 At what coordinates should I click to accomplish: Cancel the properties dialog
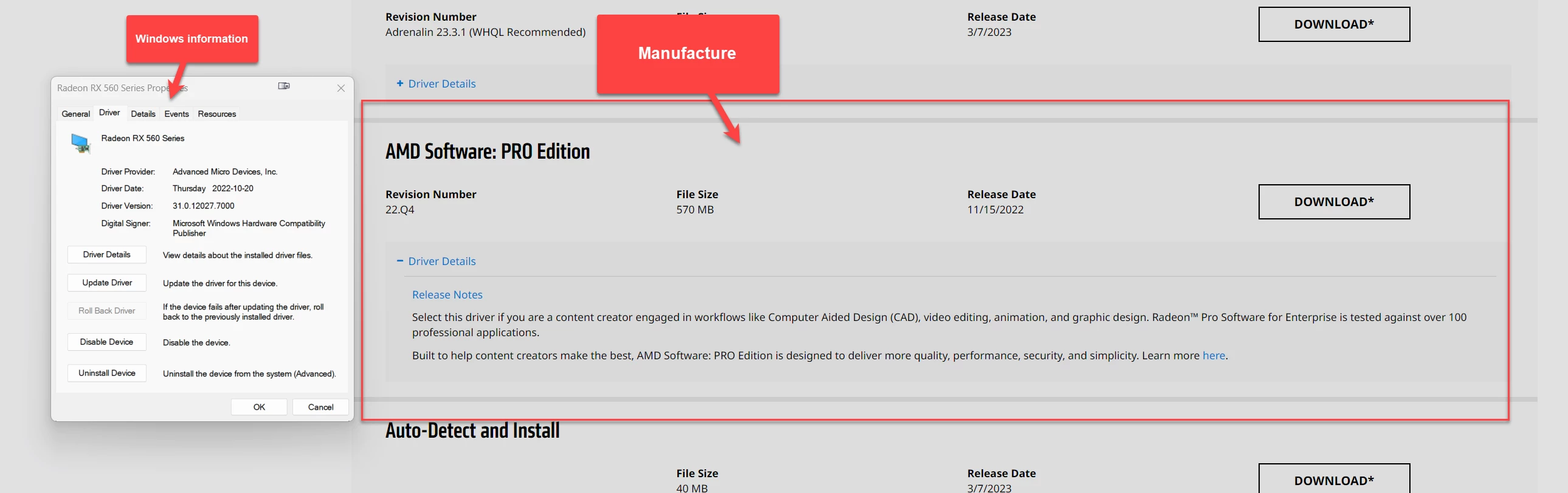coord(320,407)
